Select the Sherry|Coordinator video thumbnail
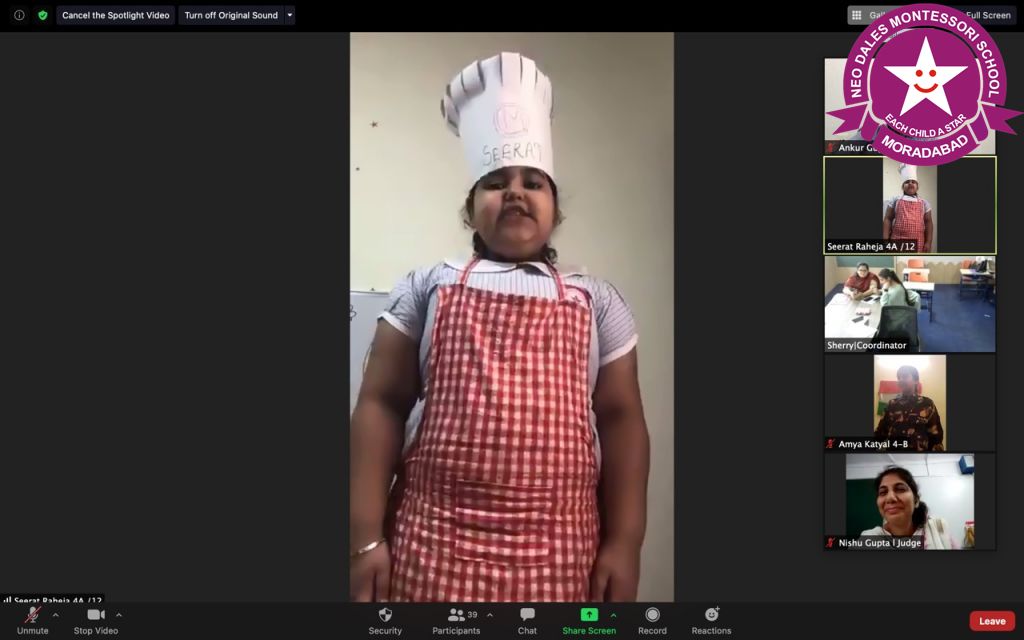Image resolution: width=1024 pixels, height=640 pixels. click(x=910, y=304)
